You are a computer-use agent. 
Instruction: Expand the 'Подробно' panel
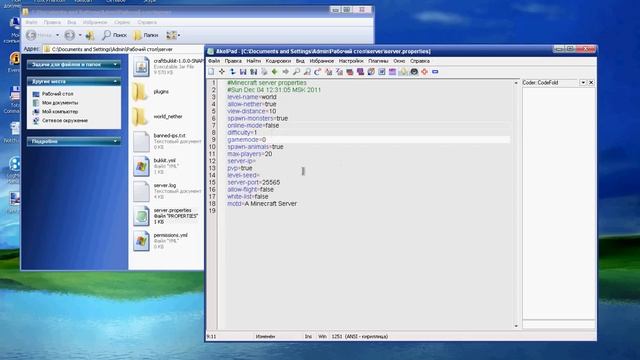115,141
